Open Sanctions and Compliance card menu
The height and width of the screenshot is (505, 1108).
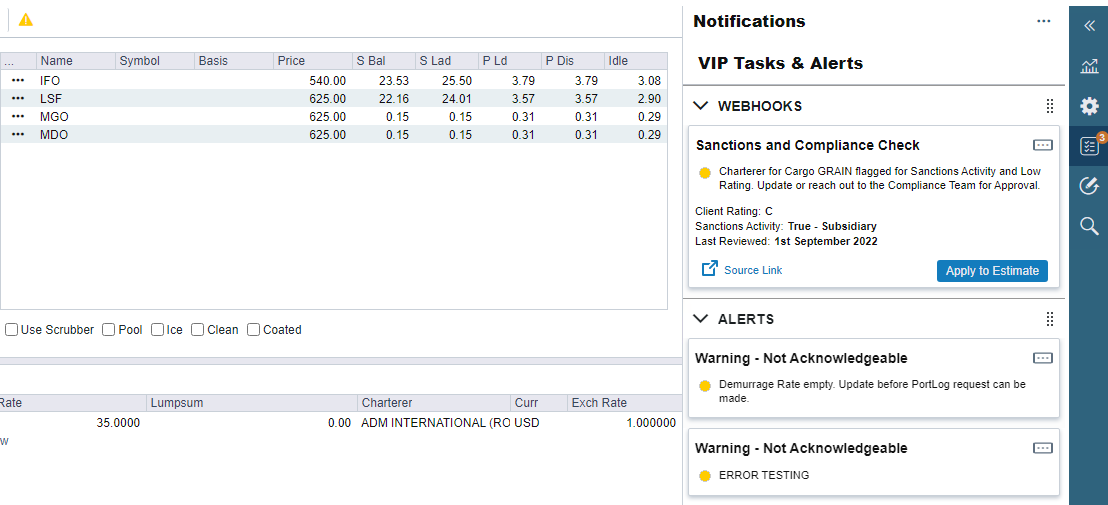1042,145
